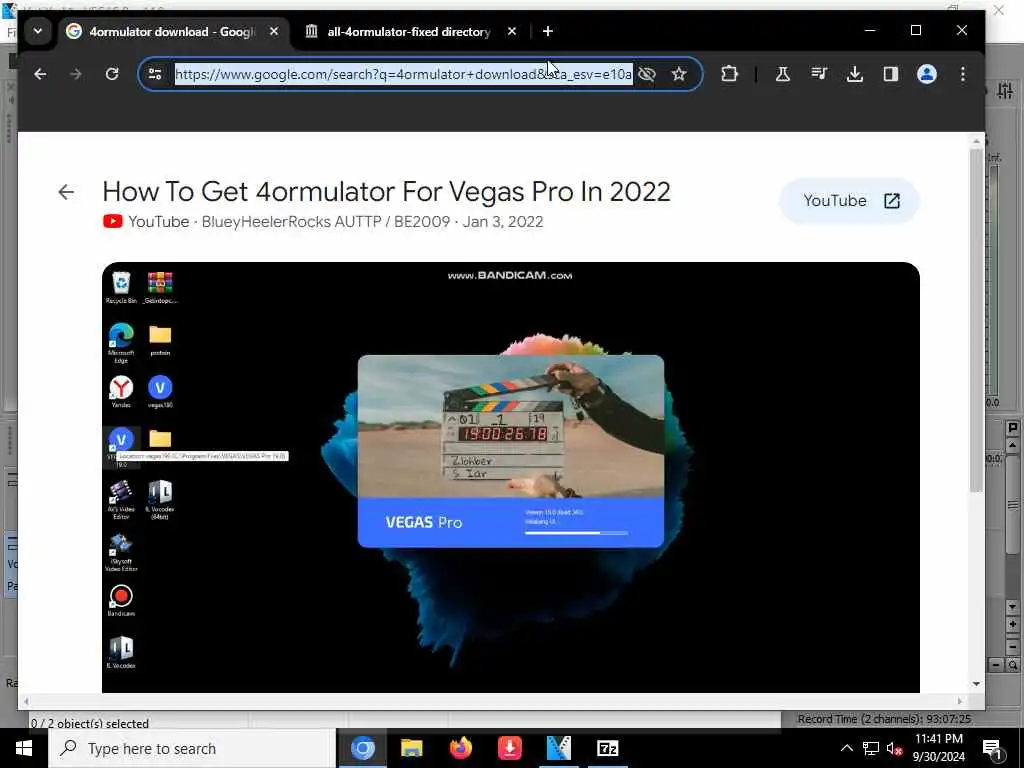Reload the current page
1024x768 pixels.
(112, 74)
